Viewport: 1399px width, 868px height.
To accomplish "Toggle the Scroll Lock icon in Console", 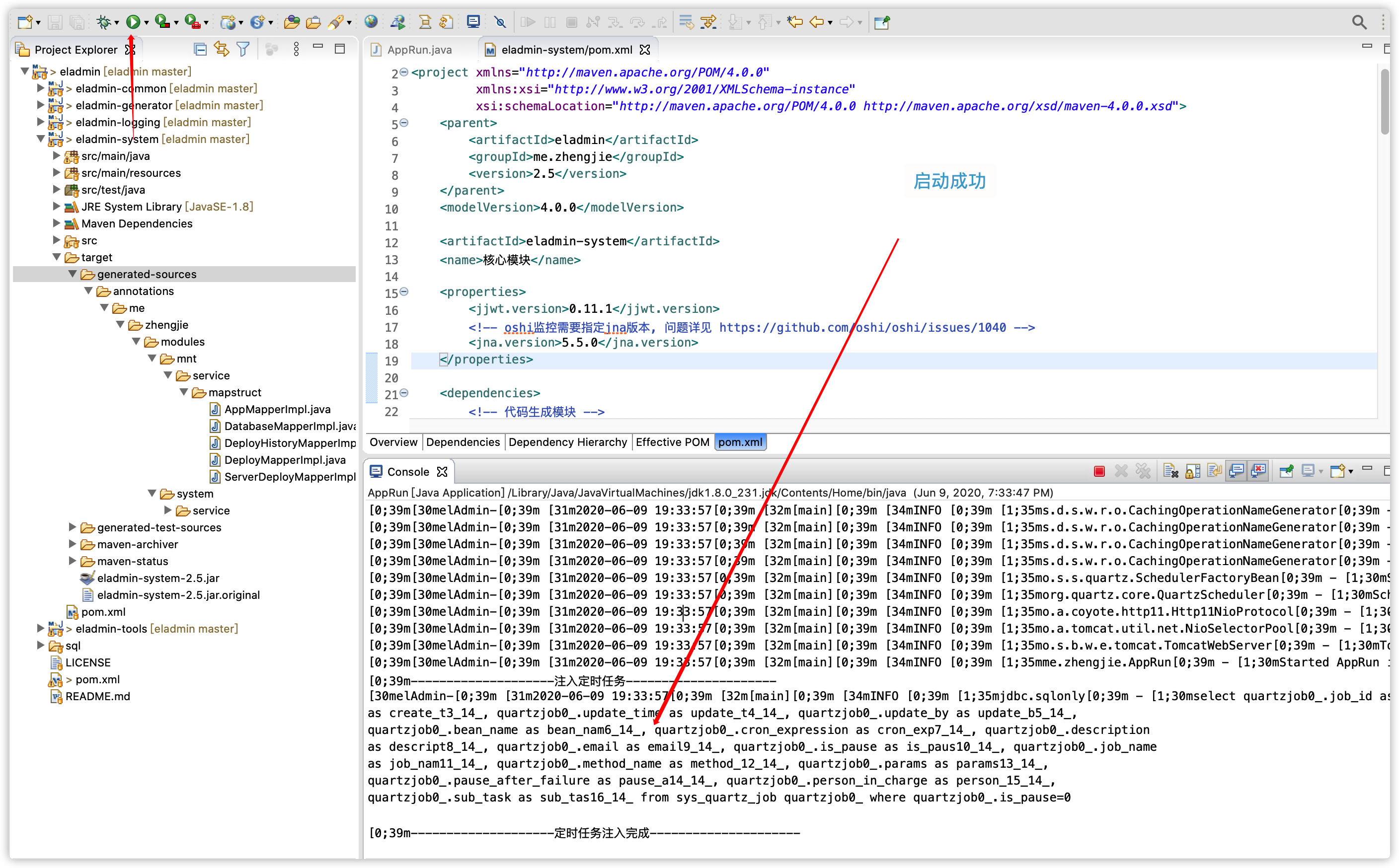I will [1193, 471].
